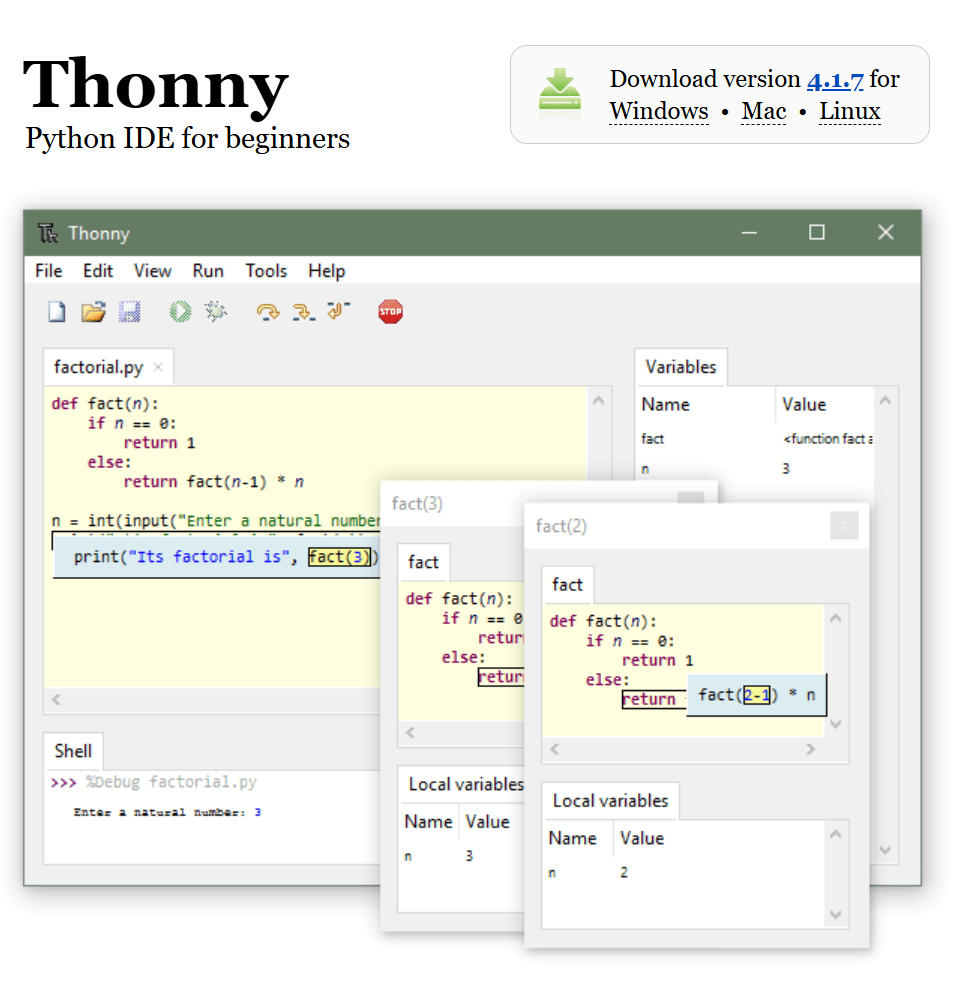The image size is (960, 982).
Task: Click the New file toolbar icon
Action: tap(57, 312)
